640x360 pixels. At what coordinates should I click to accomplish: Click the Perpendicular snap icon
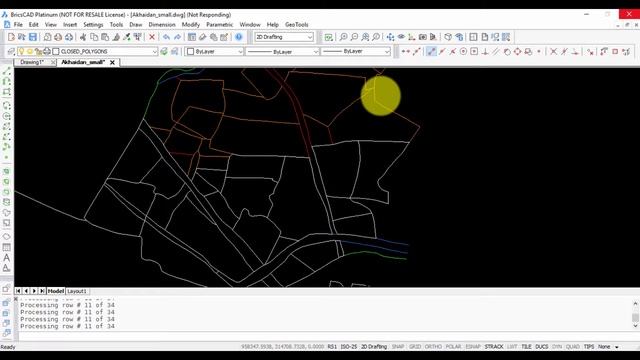[485, 51]
